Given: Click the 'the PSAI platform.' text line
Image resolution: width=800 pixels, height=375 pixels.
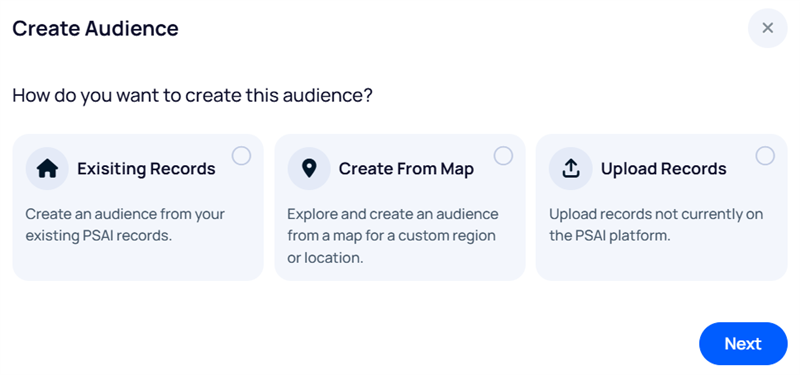Looking at the screenshot, I should 609,236.
